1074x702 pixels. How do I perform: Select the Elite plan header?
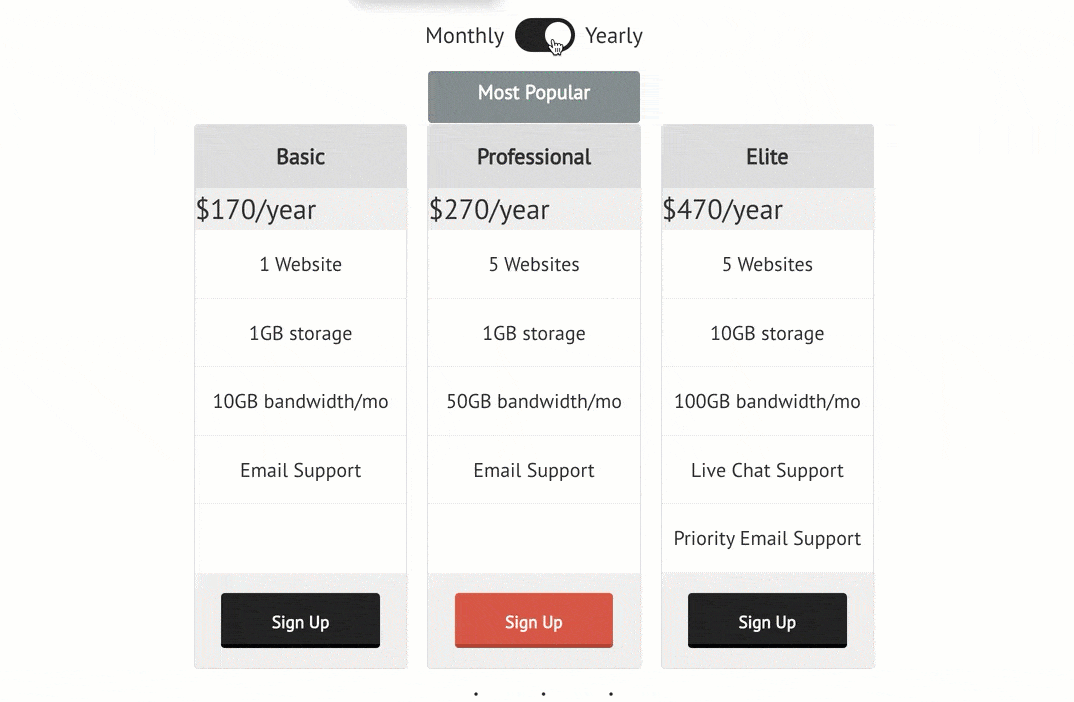767,157
